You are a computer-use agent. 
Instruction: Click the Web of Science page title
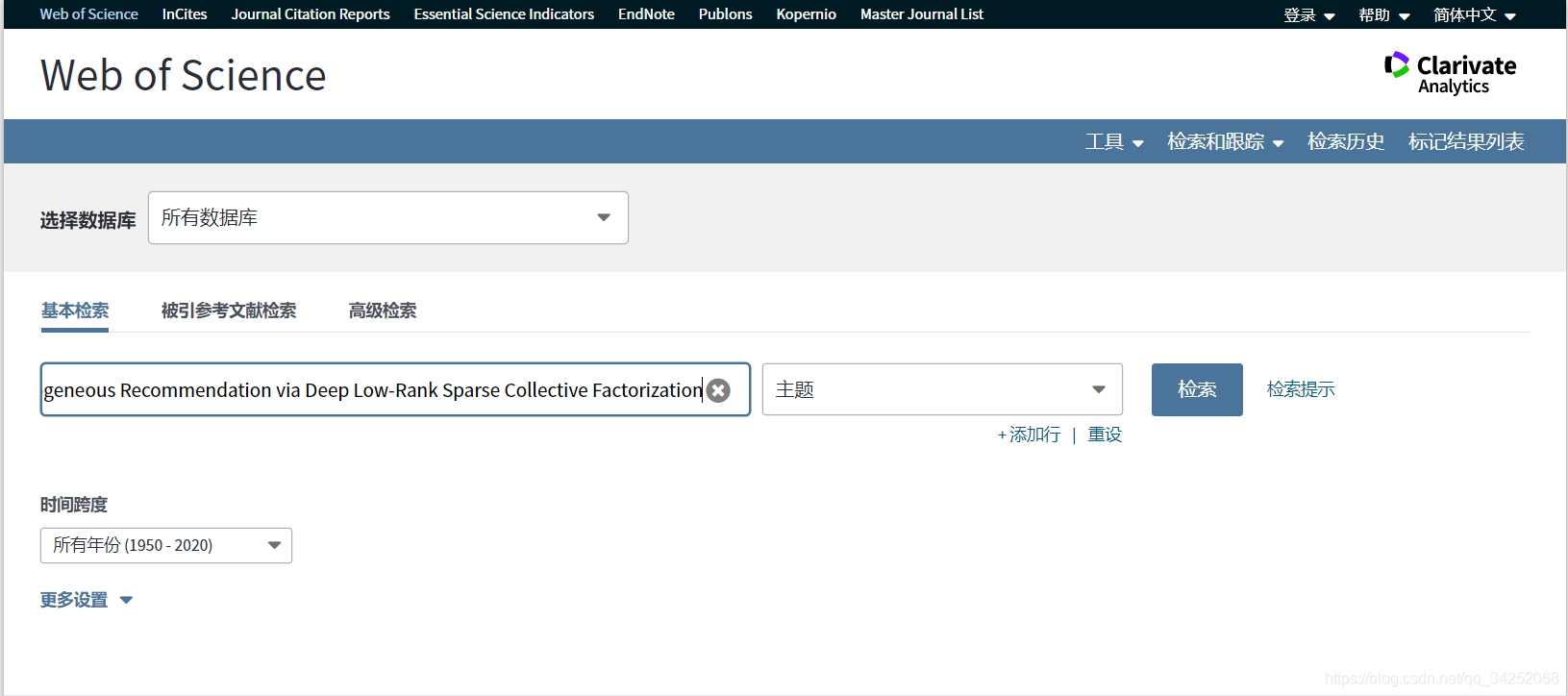(184, 76)
